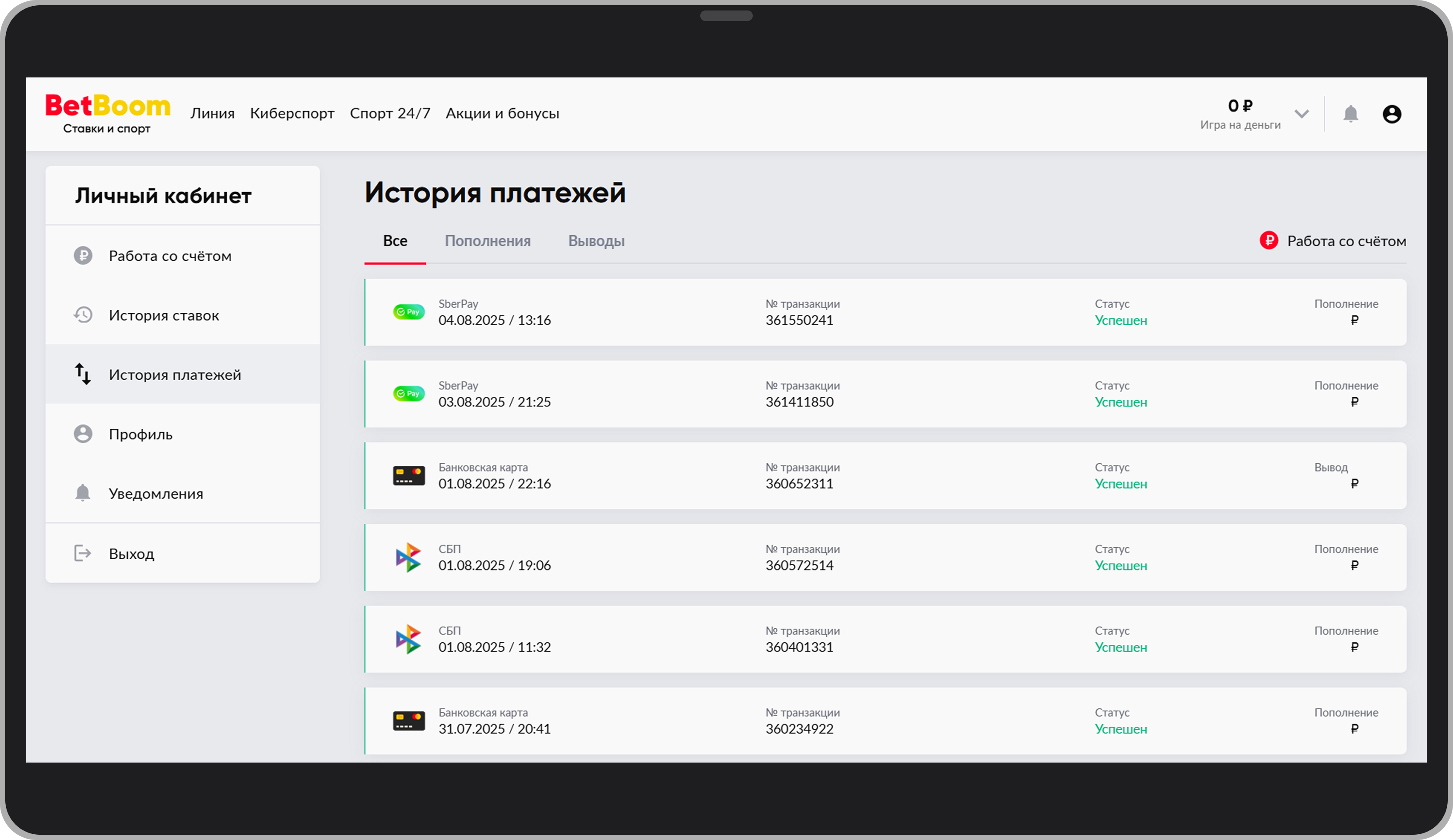Click the СБП icon of transaction 360572514
This screenshot has height=840, width=1453.
408,557
